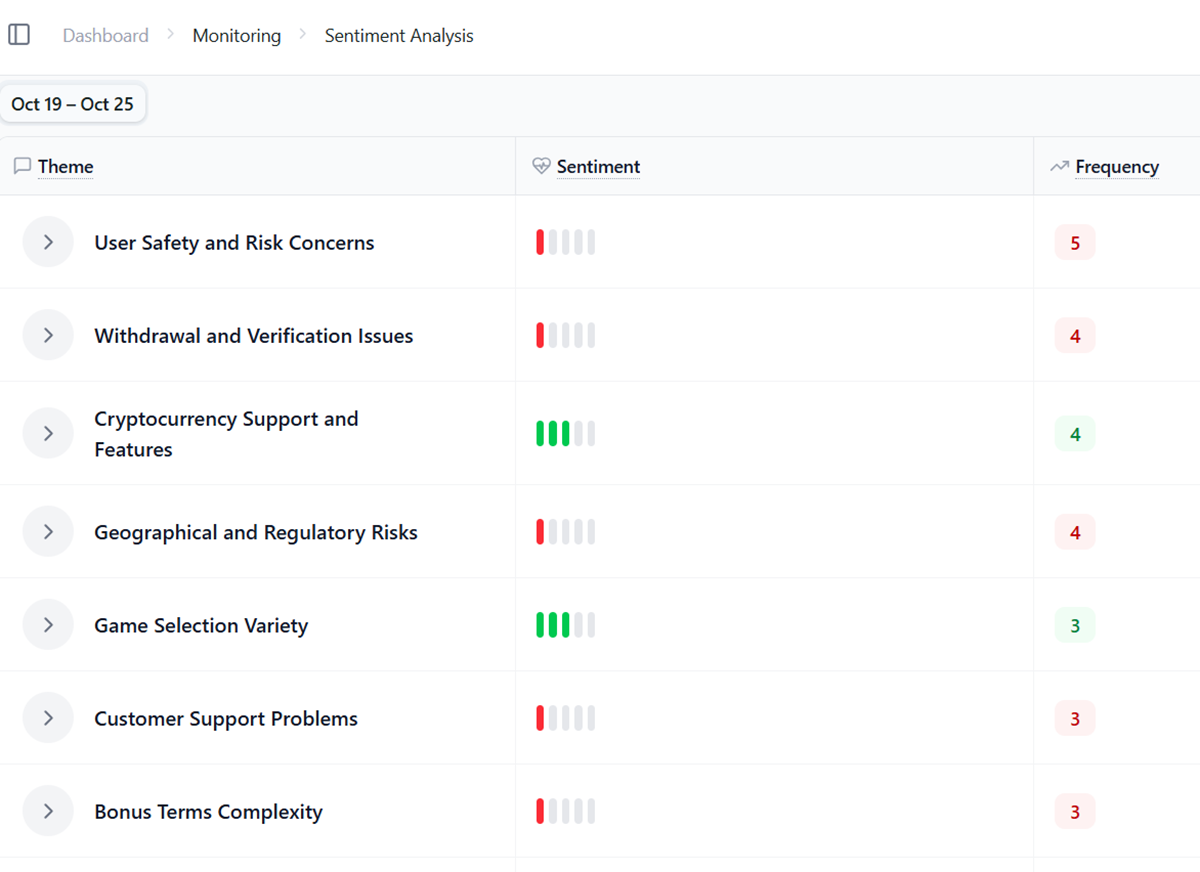This screenshot has width=1200, height=872.
Task: Click the Bonus Terms Complexity theme
Action: (x=208, y=812)
